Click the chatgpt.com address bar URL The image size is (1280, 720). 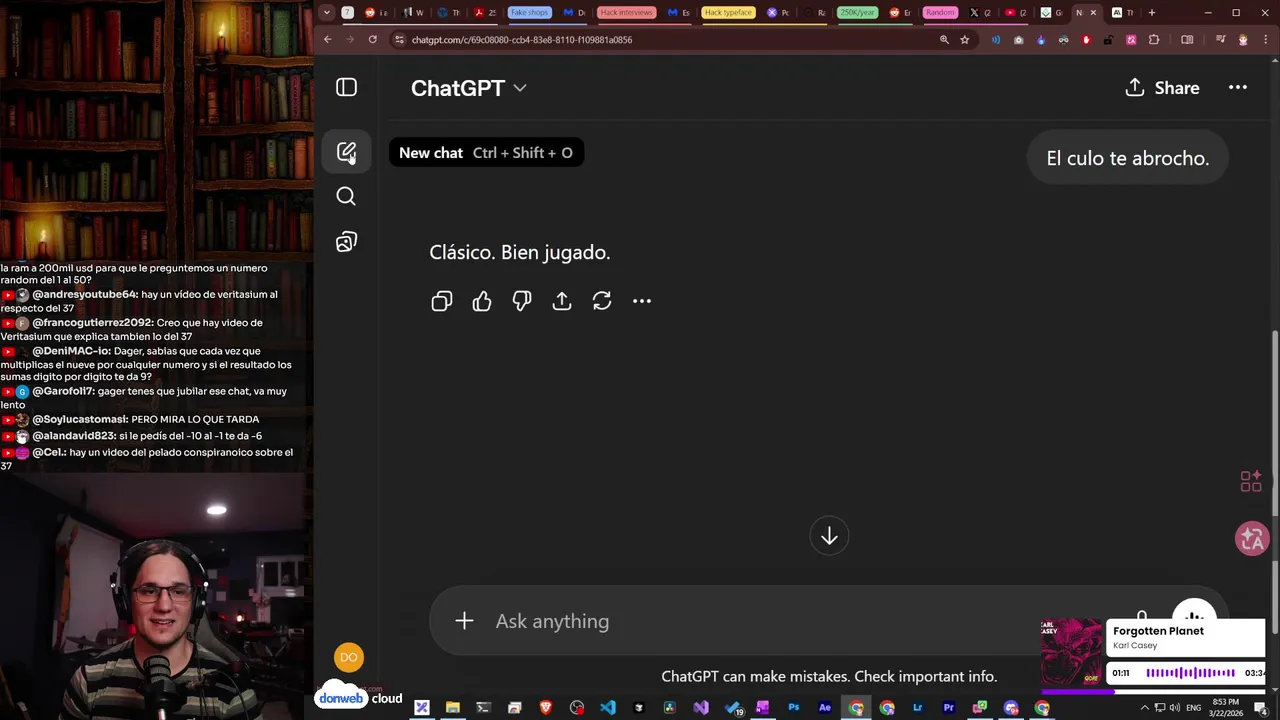pyautogui.click(x=522, y=40)
